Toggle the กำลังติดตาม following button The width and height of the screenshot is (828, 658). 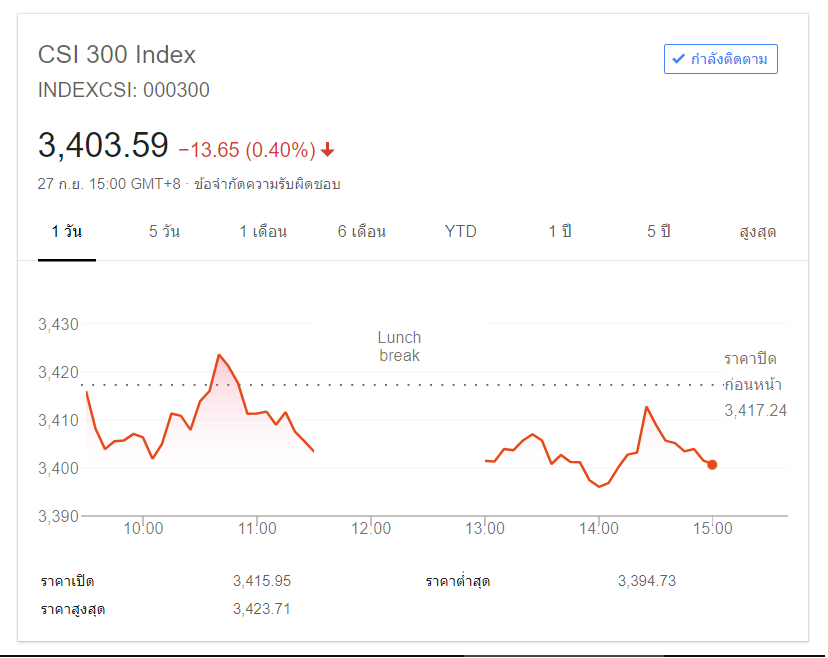click(720, 59)
